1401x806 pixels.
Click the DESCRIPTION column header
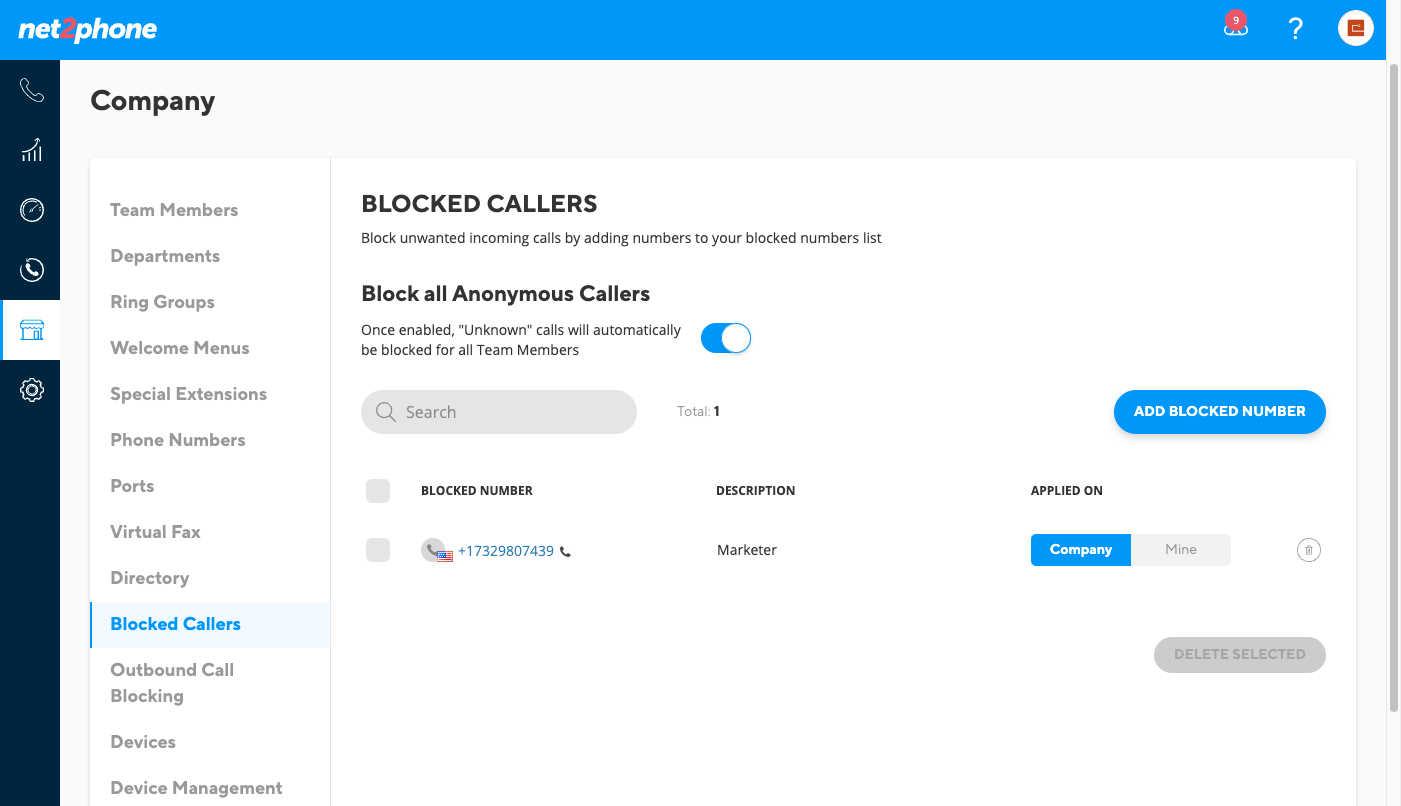coord(756,491)
